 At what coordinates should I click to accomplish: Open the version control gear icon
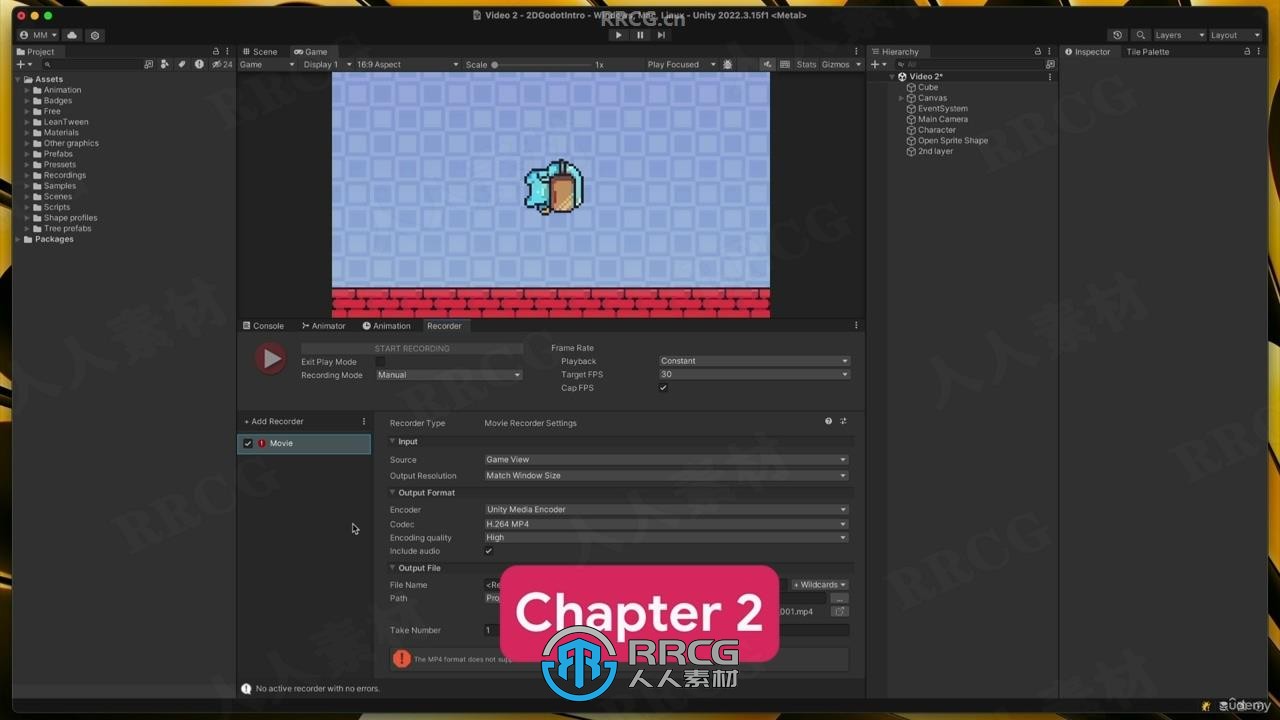pyautogui.click(x=95, y=35)
